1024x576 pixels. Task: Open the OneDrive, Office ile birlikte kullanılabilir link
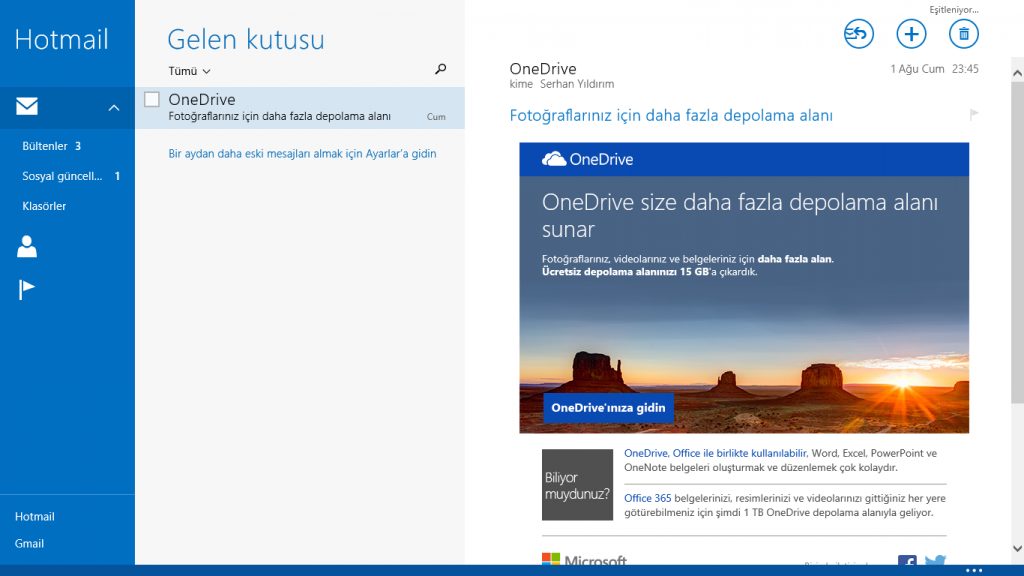pos(715,453)
